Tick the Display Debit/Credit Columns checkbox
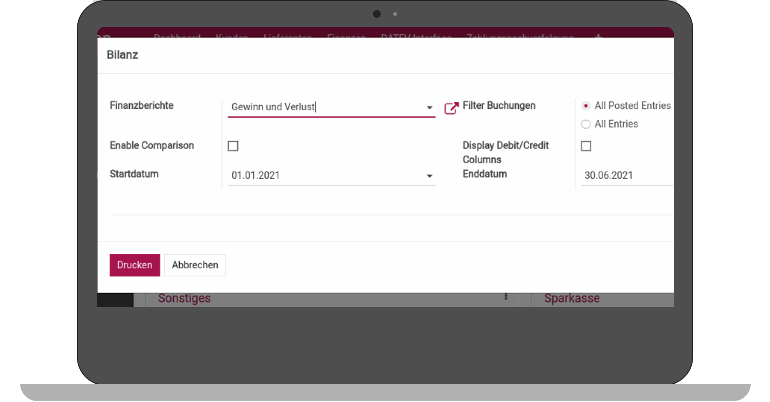 pyautogui.click(x=586, y=146)
